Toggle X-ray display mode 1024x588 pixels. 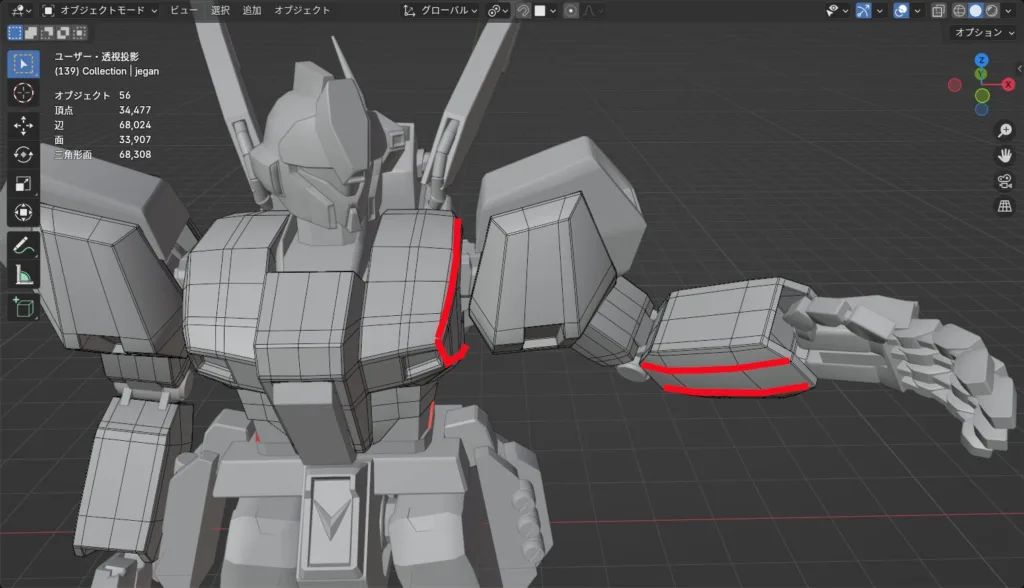938,10
